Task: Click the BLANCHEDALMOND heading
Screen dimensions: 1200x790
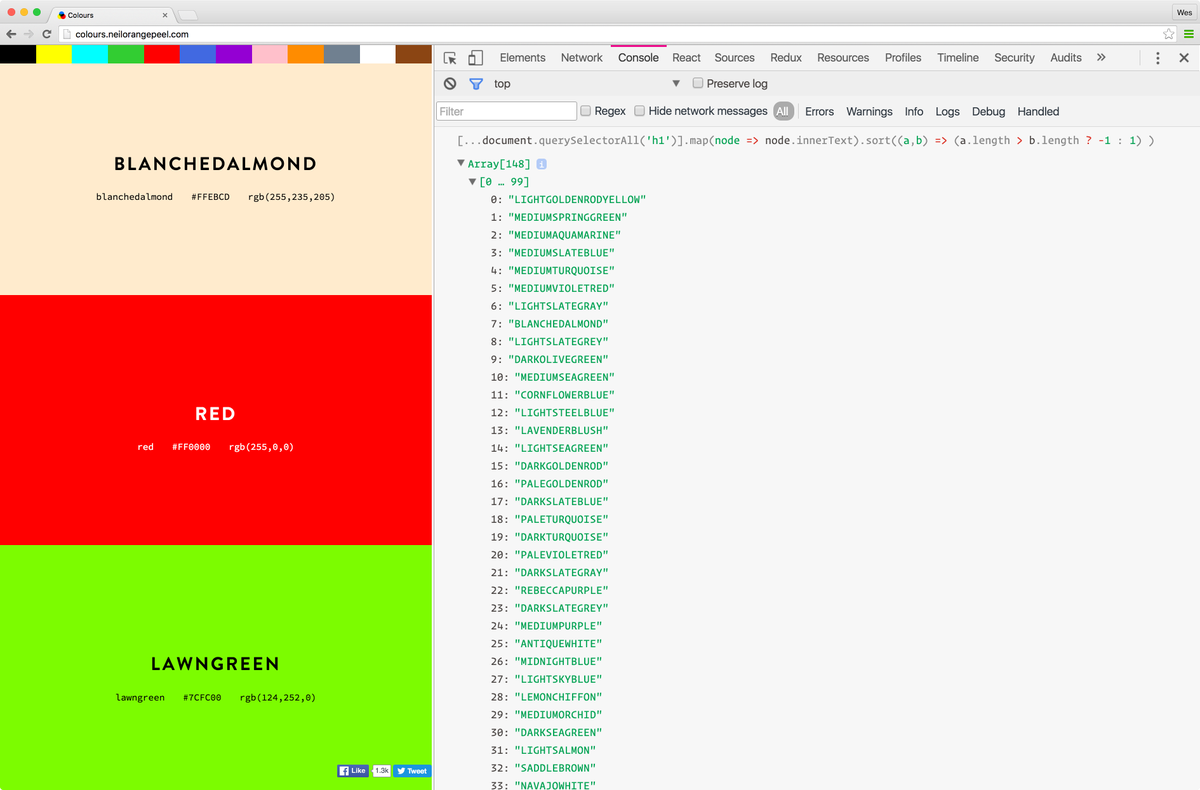Action: (x=215, y=164)
